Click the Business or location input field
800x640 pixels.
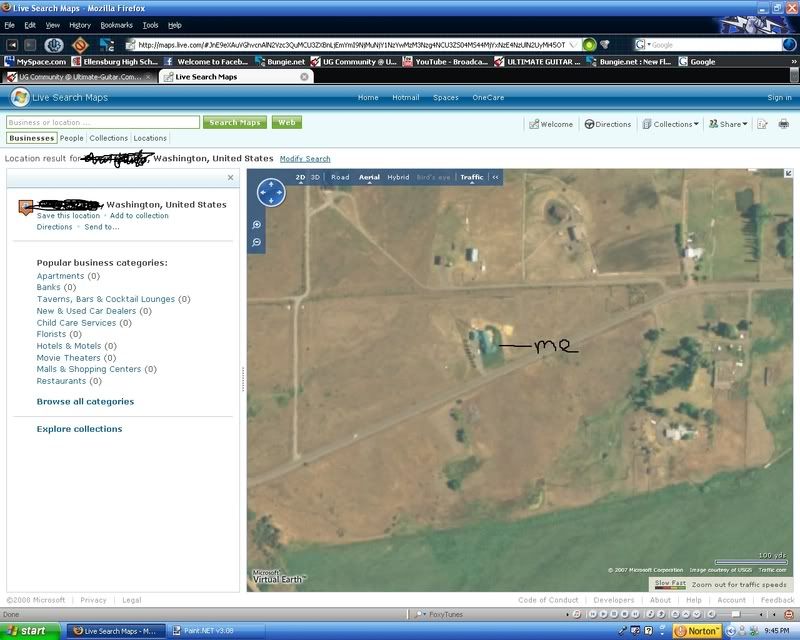(x=103, y=122)
